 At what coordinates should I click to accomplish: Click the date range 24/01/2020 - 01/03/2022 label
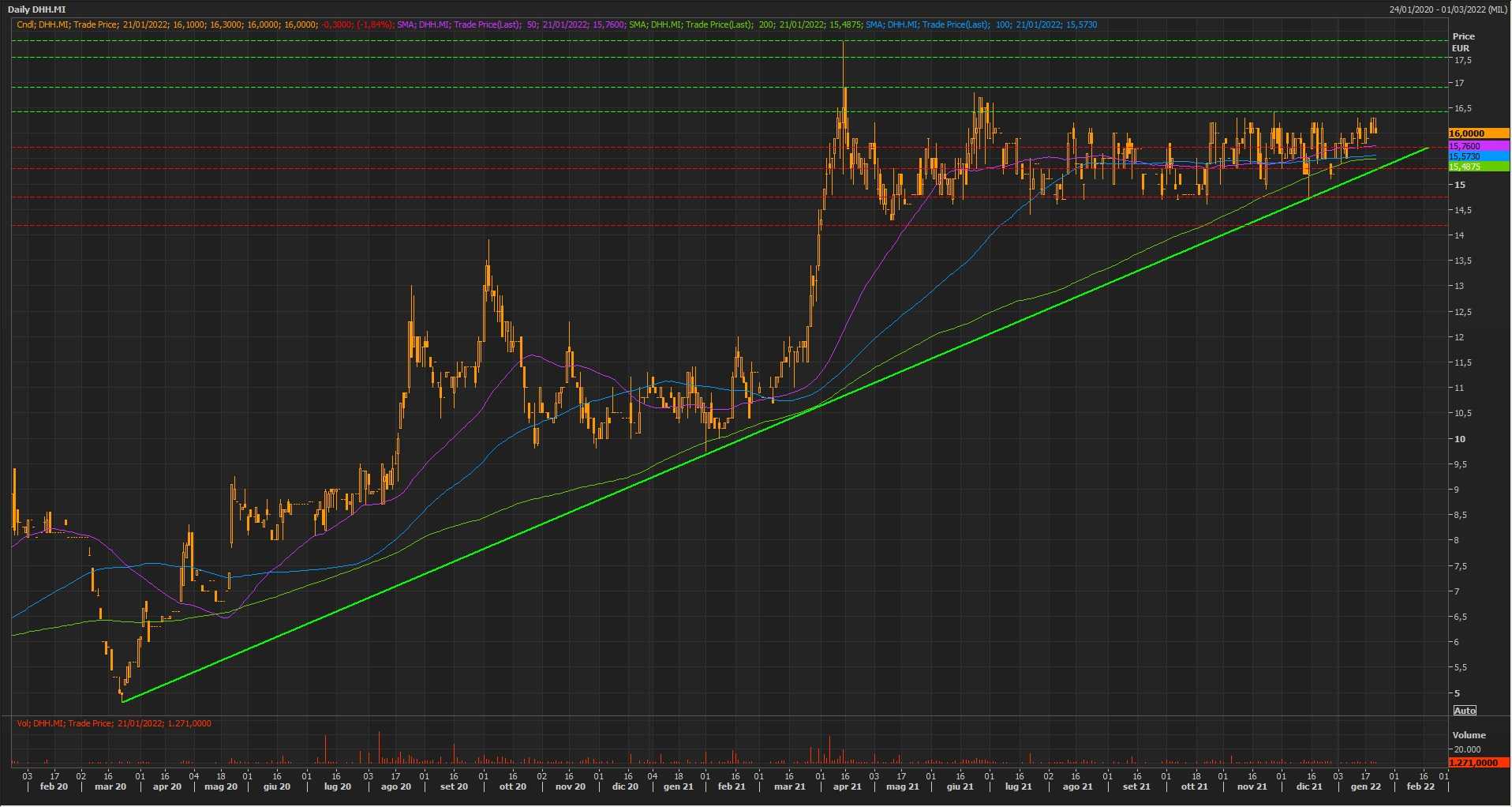pos(1448,9)
